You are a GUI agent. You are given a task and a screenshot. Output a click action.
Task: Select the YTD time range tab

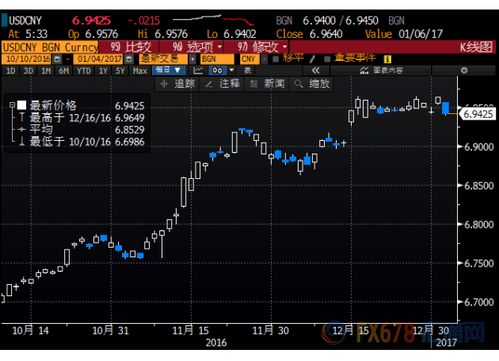tap(83, 71)
